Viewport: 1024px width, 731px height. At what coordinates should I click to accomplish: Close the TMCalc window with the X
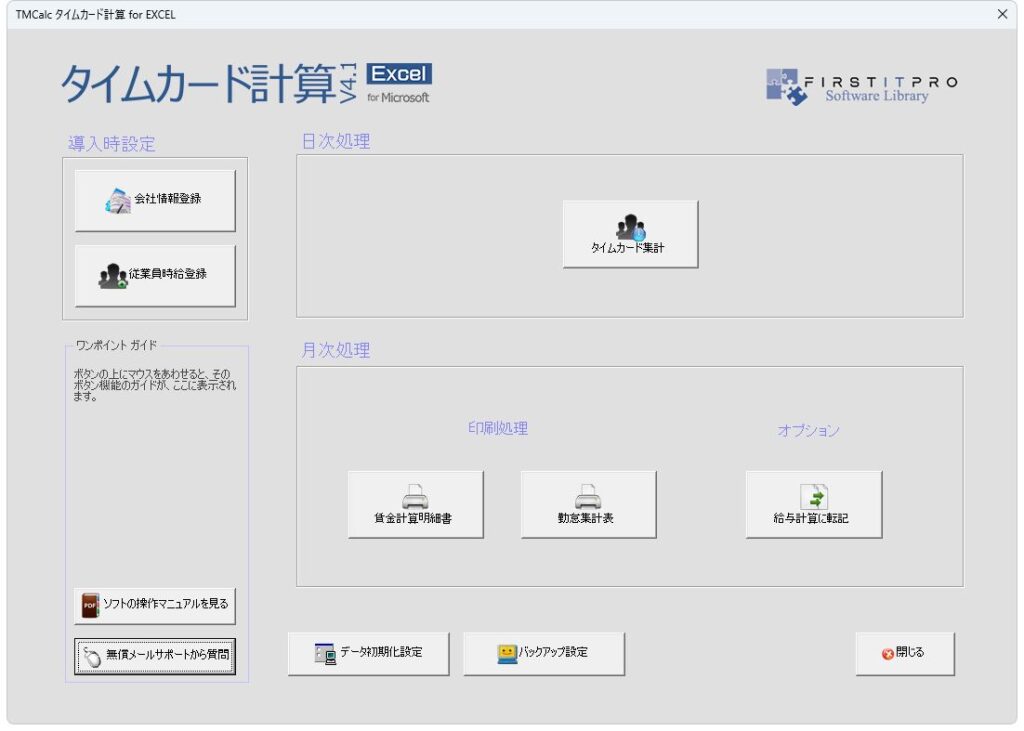pos(1002,14)
